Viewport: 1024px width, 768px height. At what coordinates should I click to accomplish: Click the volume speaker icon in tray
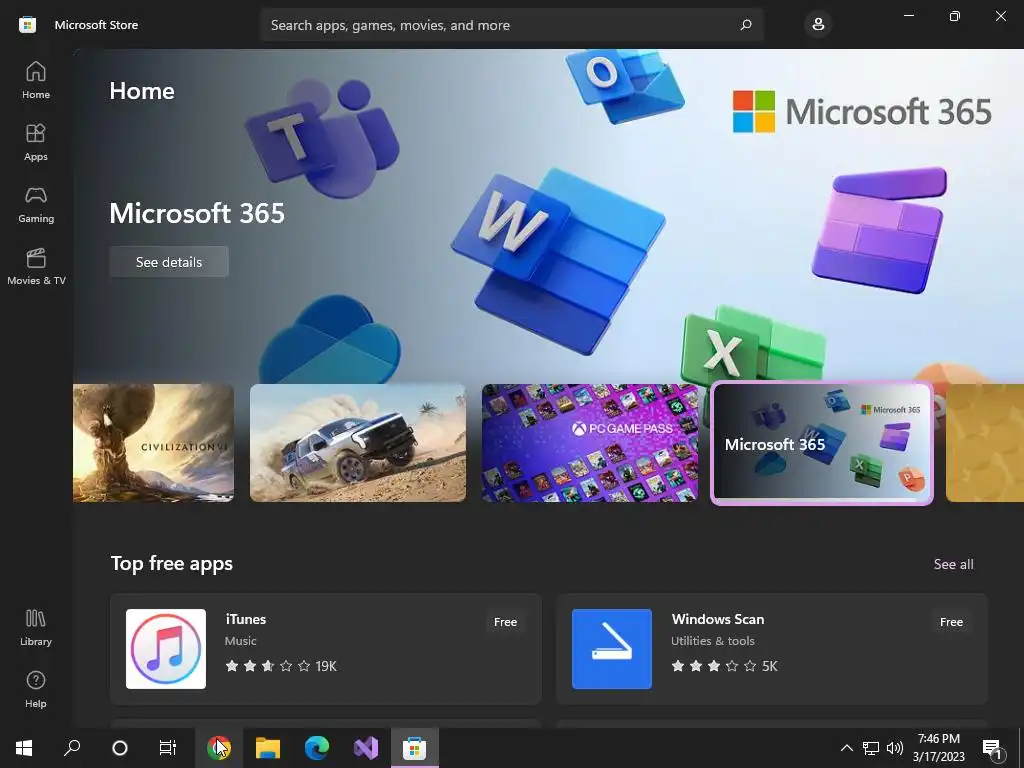click(895, 748)
